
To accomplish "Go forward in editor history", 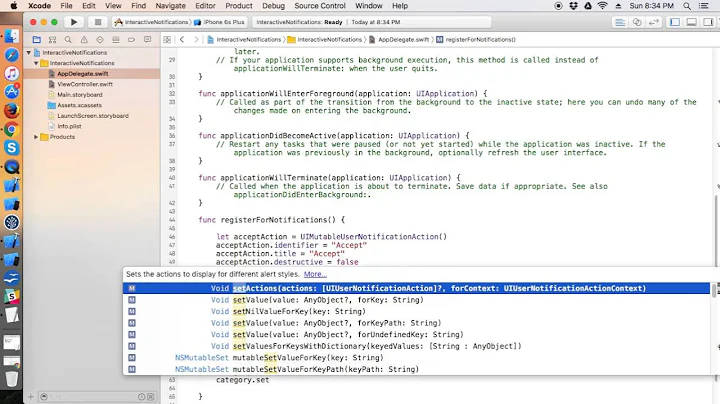I will click(x=196, y=40).
